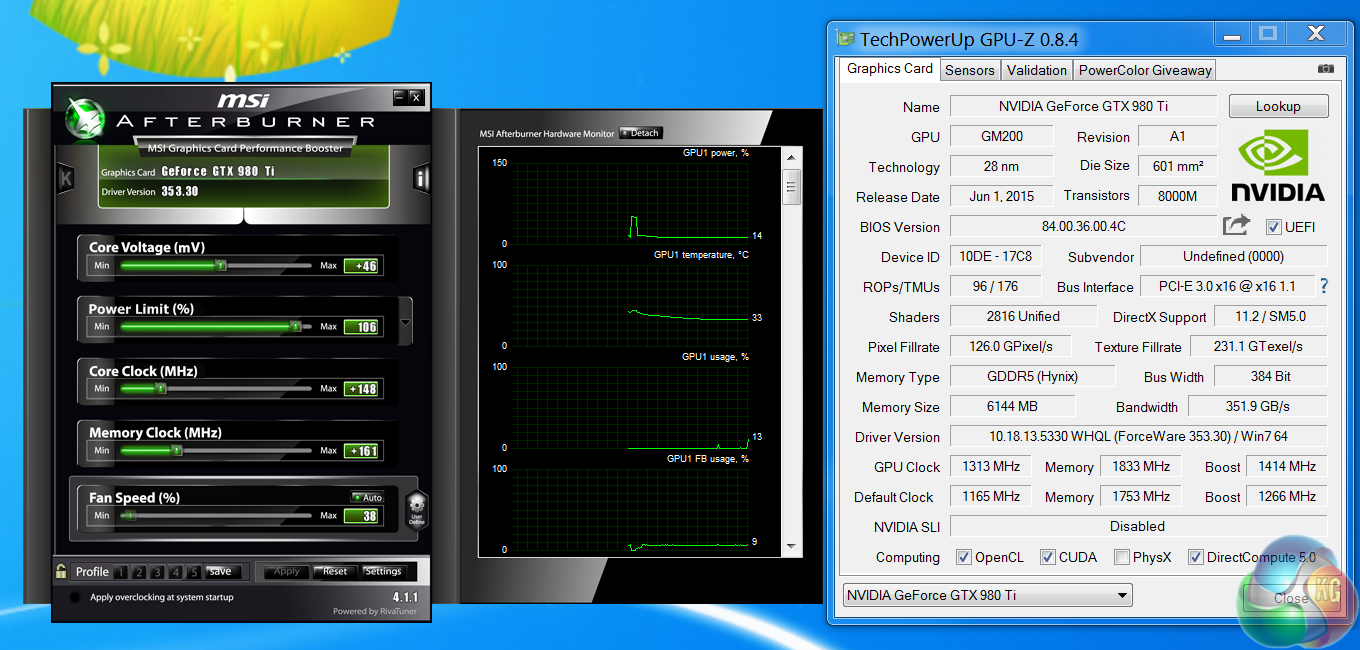Open Afterburner Settings
1360x650 pixels.
[383, 572]
